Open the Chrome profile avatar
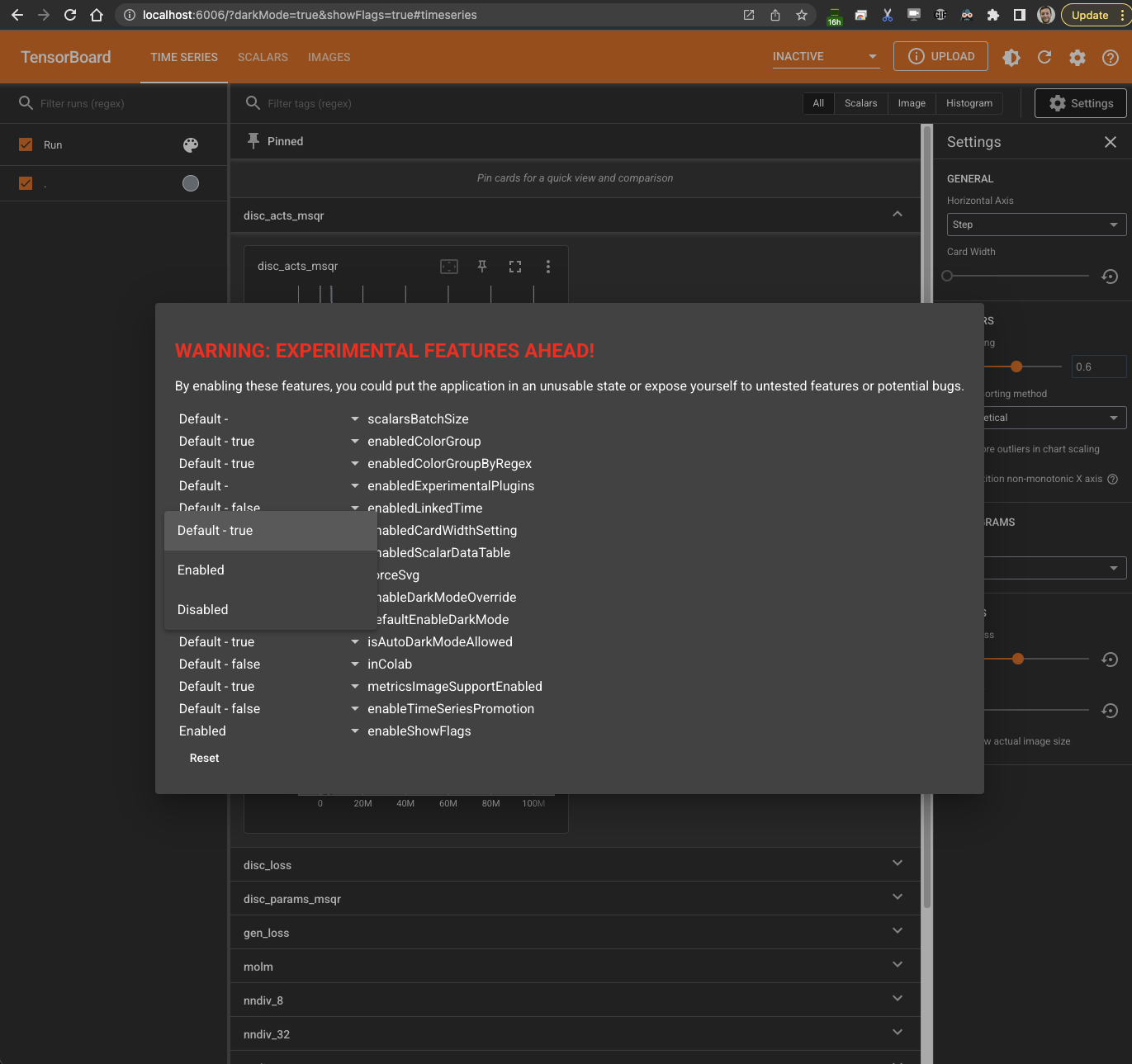The image size is (1132, 1064). [x=1045, y=15]
